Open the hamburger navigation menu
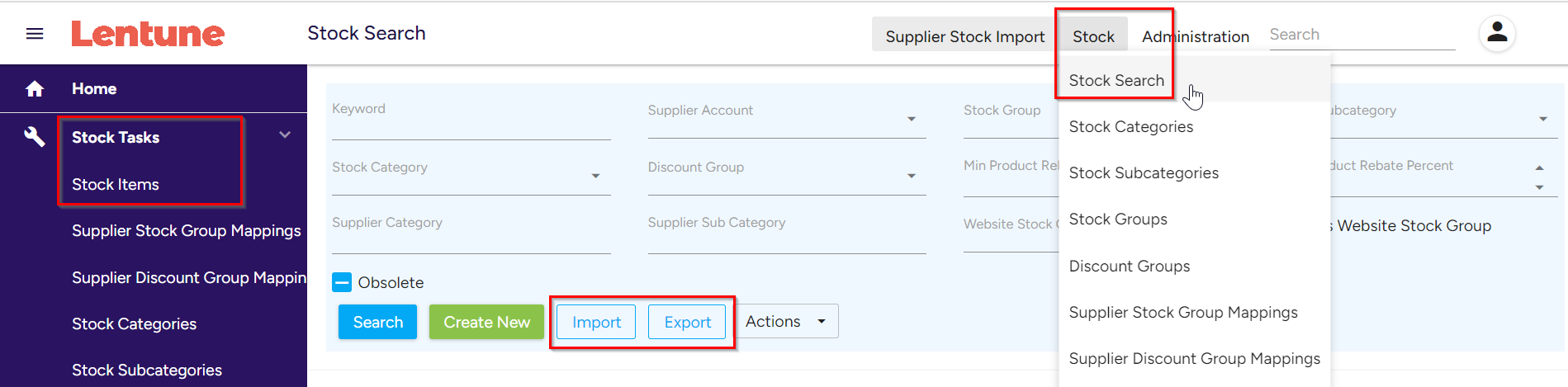Screen dimensions: 1568x387 (x=35, y=34)
